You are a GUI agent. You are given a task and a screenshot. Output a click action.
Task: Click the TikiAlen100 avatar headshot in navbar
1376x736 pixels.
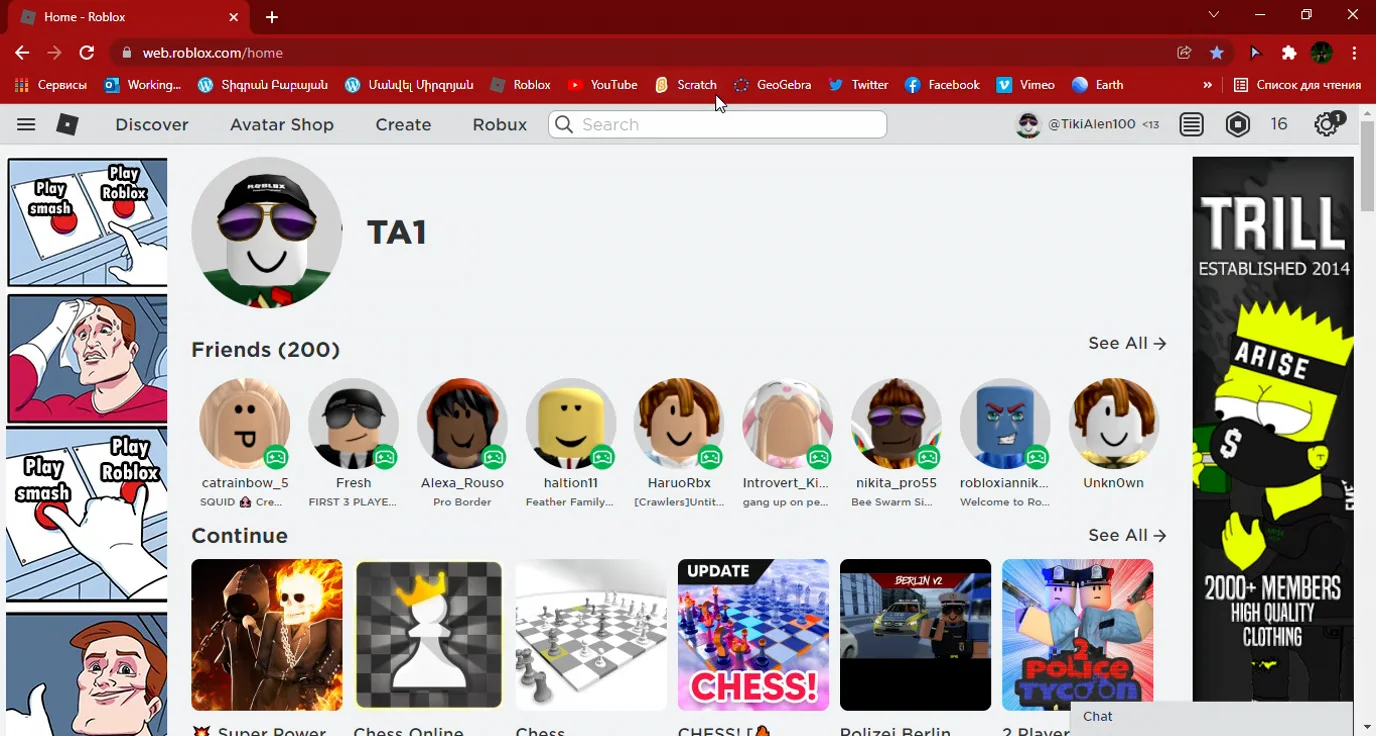(1028, 124)
